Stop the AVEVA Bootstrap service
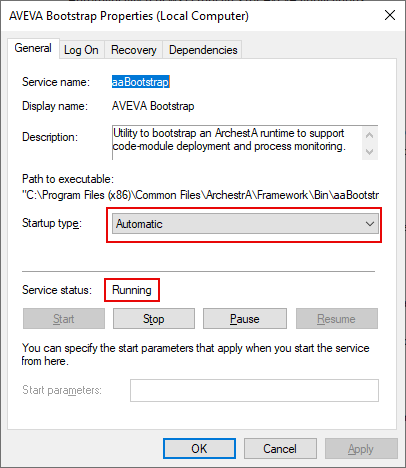This screenshot has width=406, height=468. point(154,319)
